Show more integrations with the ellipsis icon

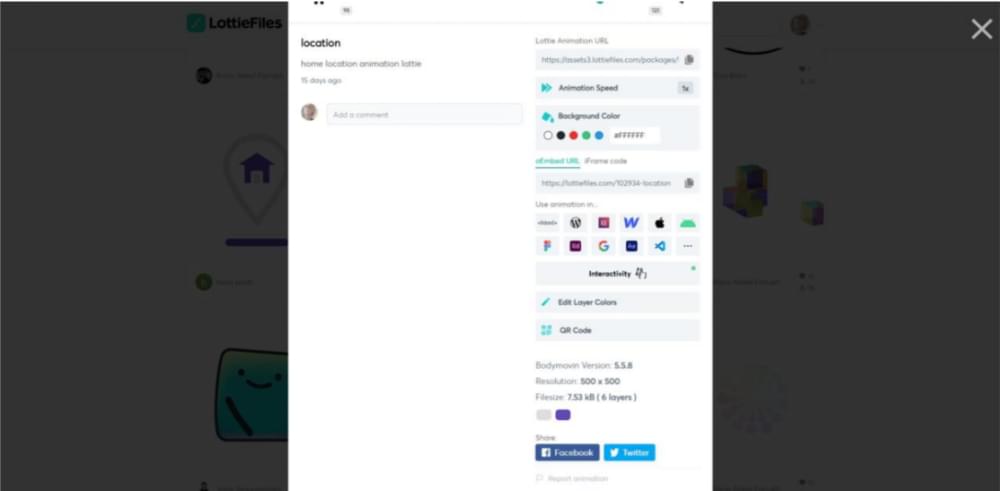[688, 246]
